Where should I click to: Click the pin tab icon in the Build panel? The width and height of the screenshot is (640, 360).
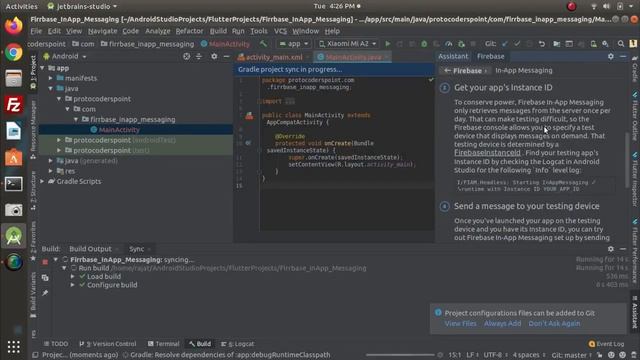click(45, 293)
